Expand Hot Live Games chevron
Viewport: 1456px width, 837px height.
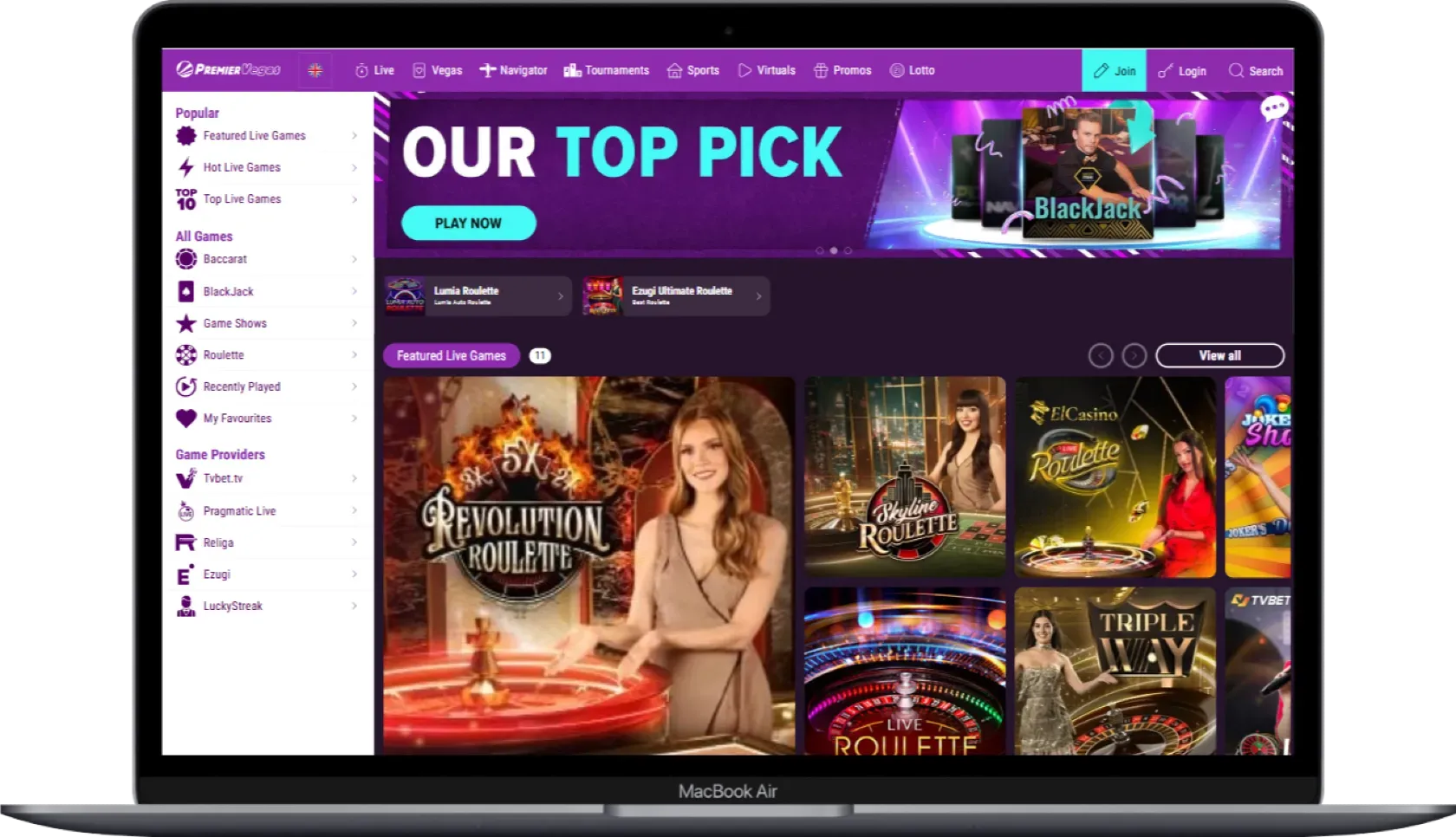tap(354, 167)
